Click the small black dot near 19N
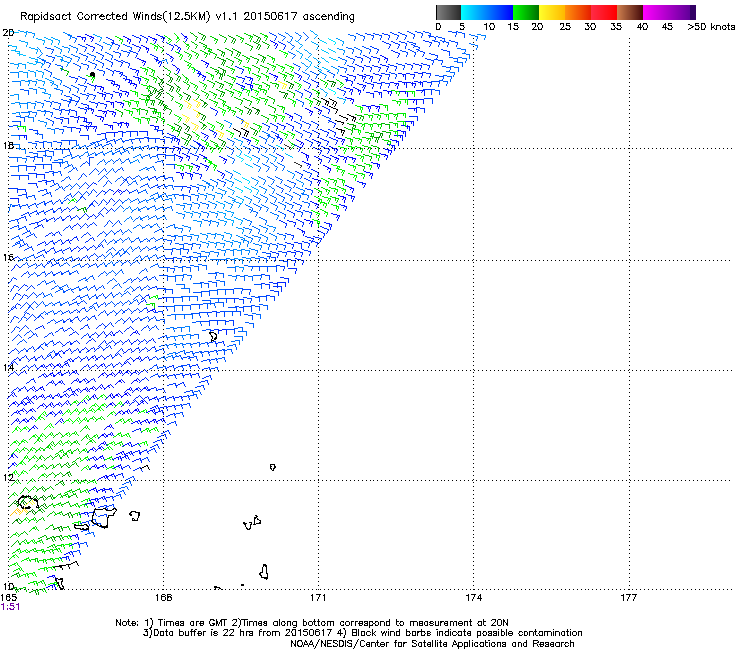 (x=92, y=75)
